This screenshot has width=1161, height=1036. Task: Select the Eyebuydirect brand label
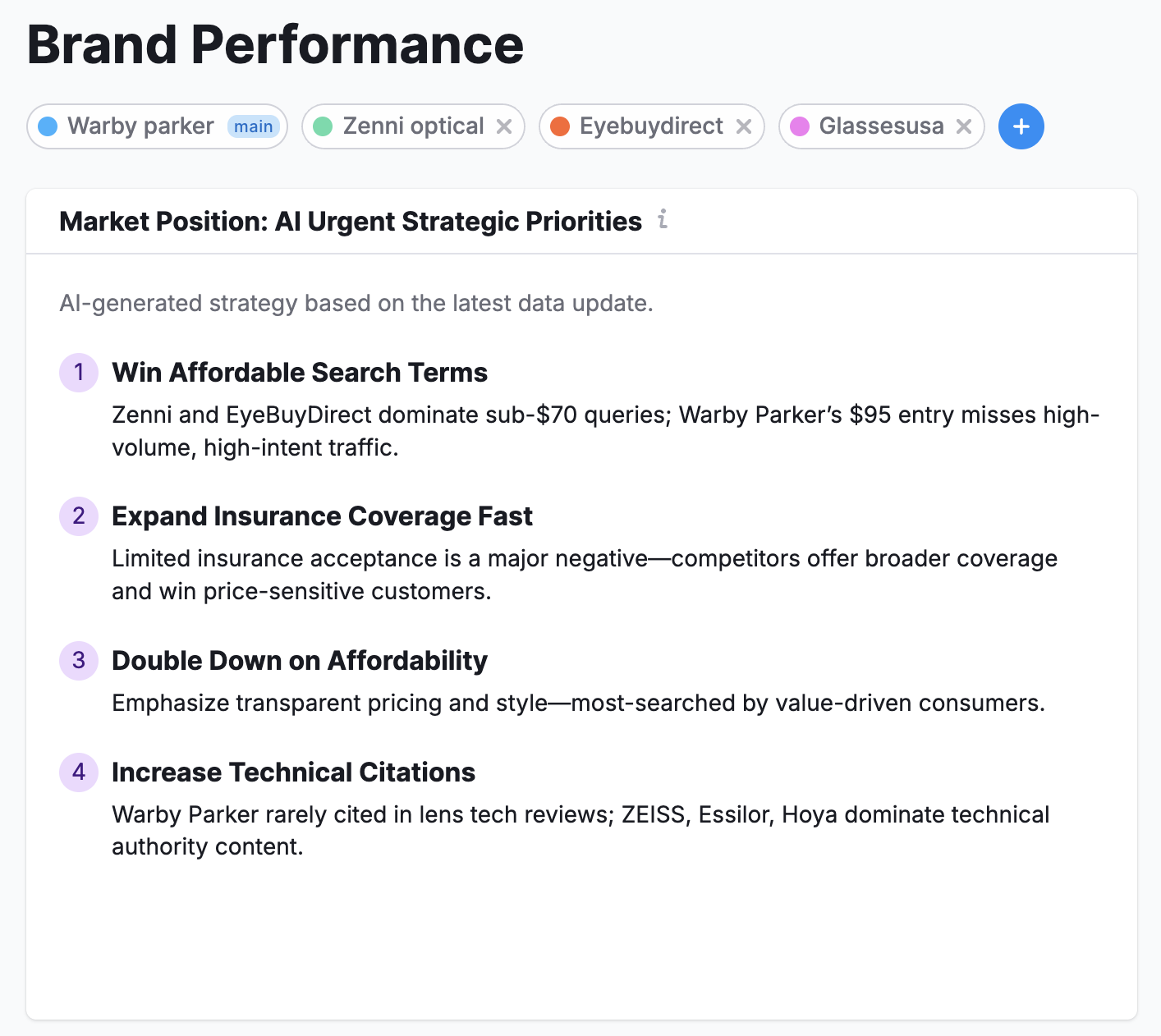pos(651,126)
